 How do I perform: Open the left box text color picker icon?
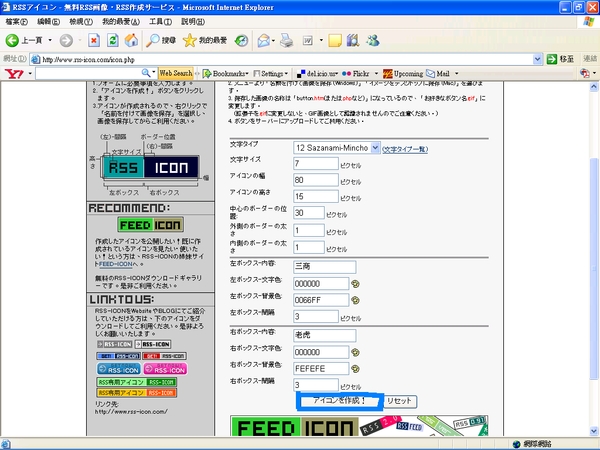355,284
